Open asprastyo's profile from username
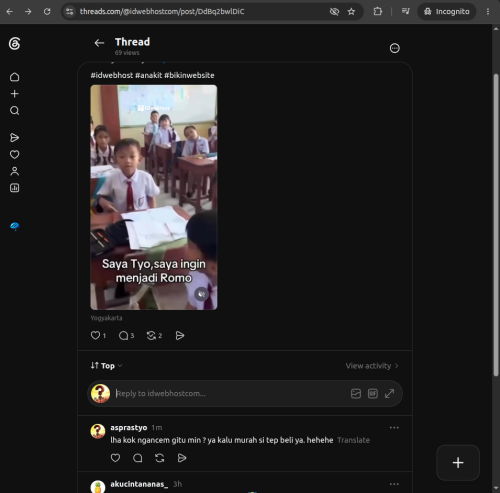 pos(129,427)
